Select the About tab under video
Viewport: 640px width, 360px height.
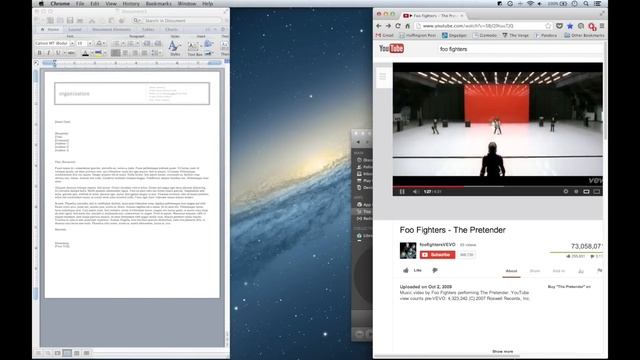(x=511, y=271)
